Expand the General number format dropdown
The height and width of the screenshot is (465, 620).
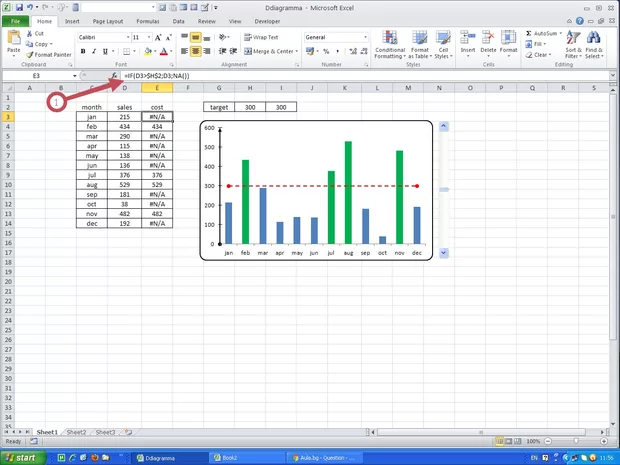pos(363,37)
